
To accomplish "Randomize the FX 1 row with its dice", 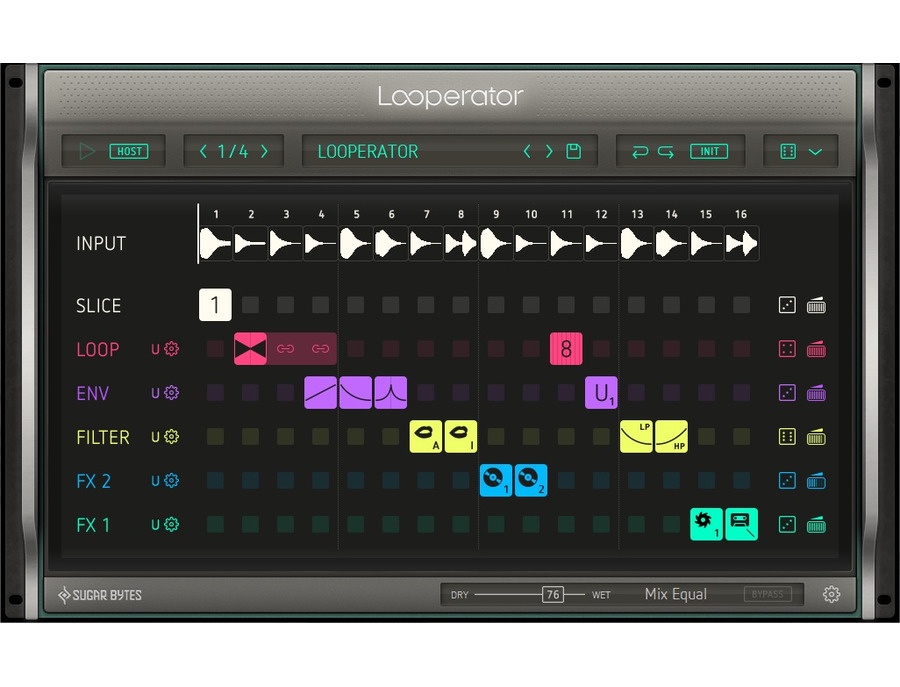I will point(787,524).
